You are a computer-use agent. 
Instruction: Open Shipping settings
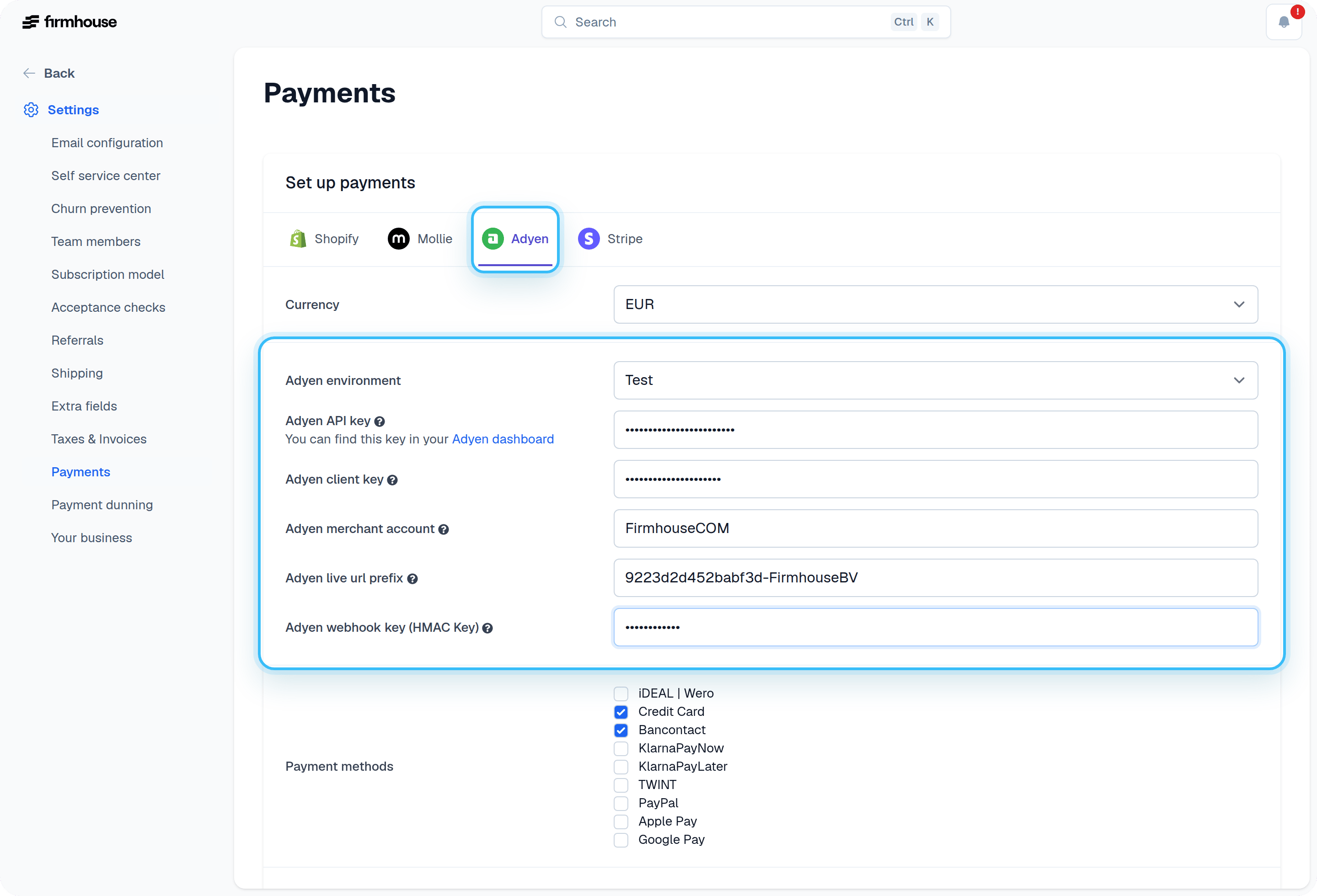[x=77, y=373]
